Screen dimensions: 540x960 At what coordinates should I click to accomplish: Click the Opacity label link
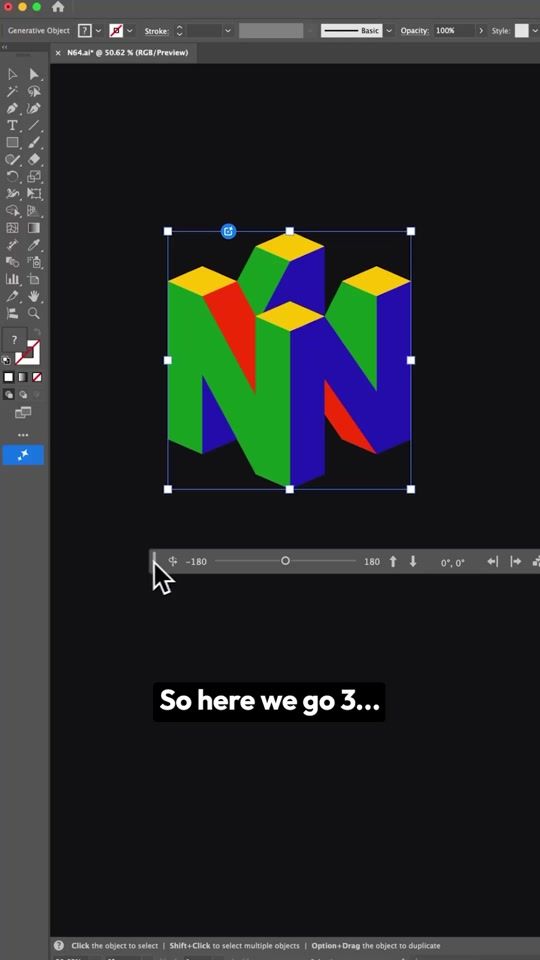[x=414, y=31]
